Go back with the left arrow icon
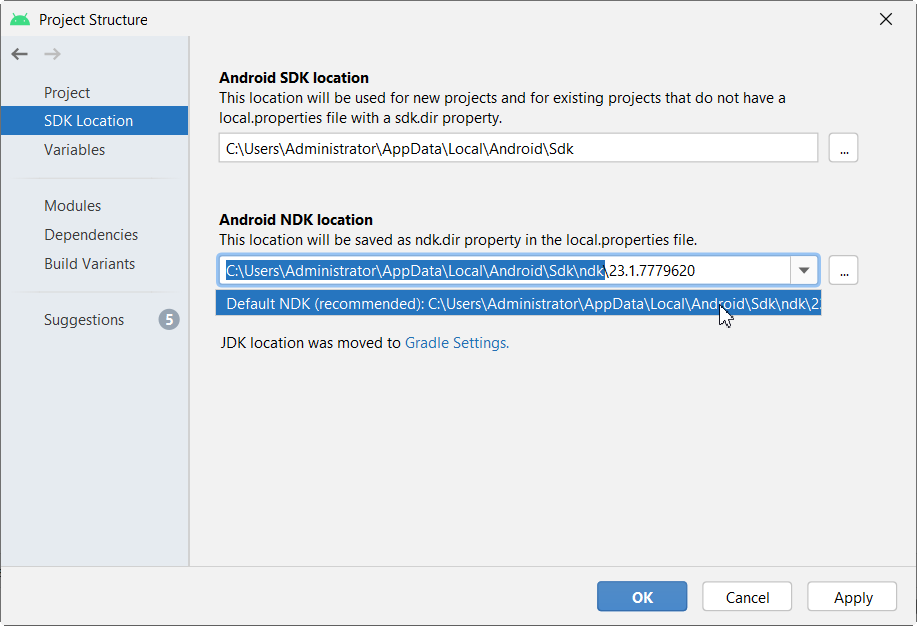Image resolution: width=917 pixels, height=626 pixels. point(19,54)
